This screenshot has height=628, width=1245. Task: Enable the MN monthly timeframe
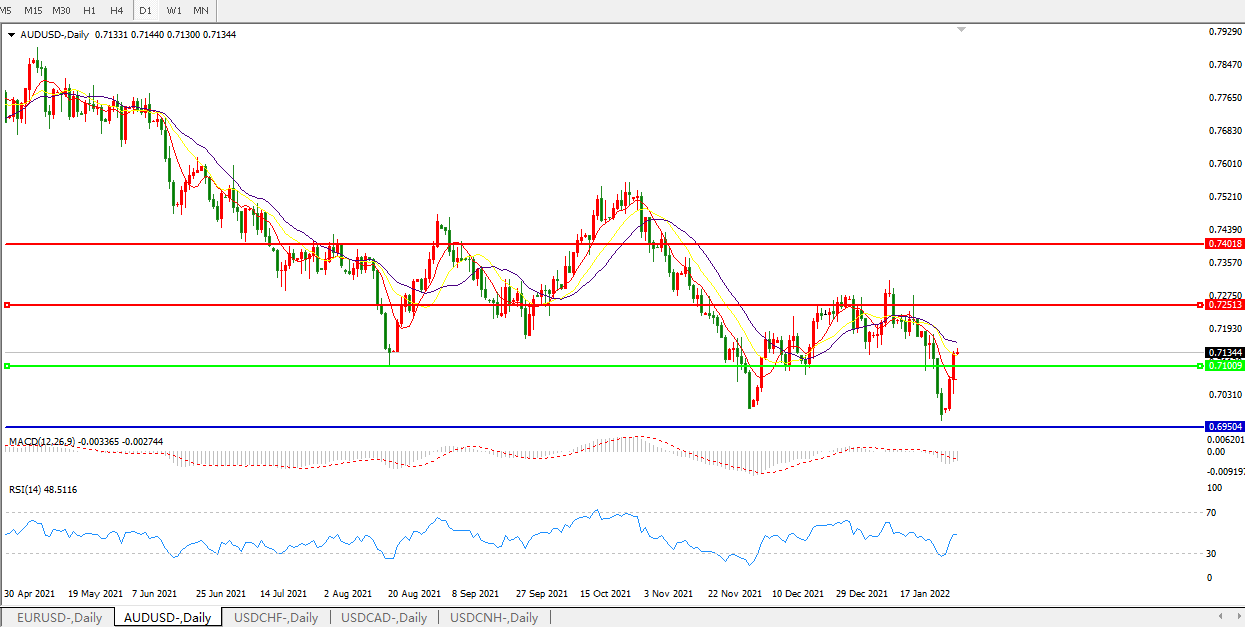coord(201,10)
